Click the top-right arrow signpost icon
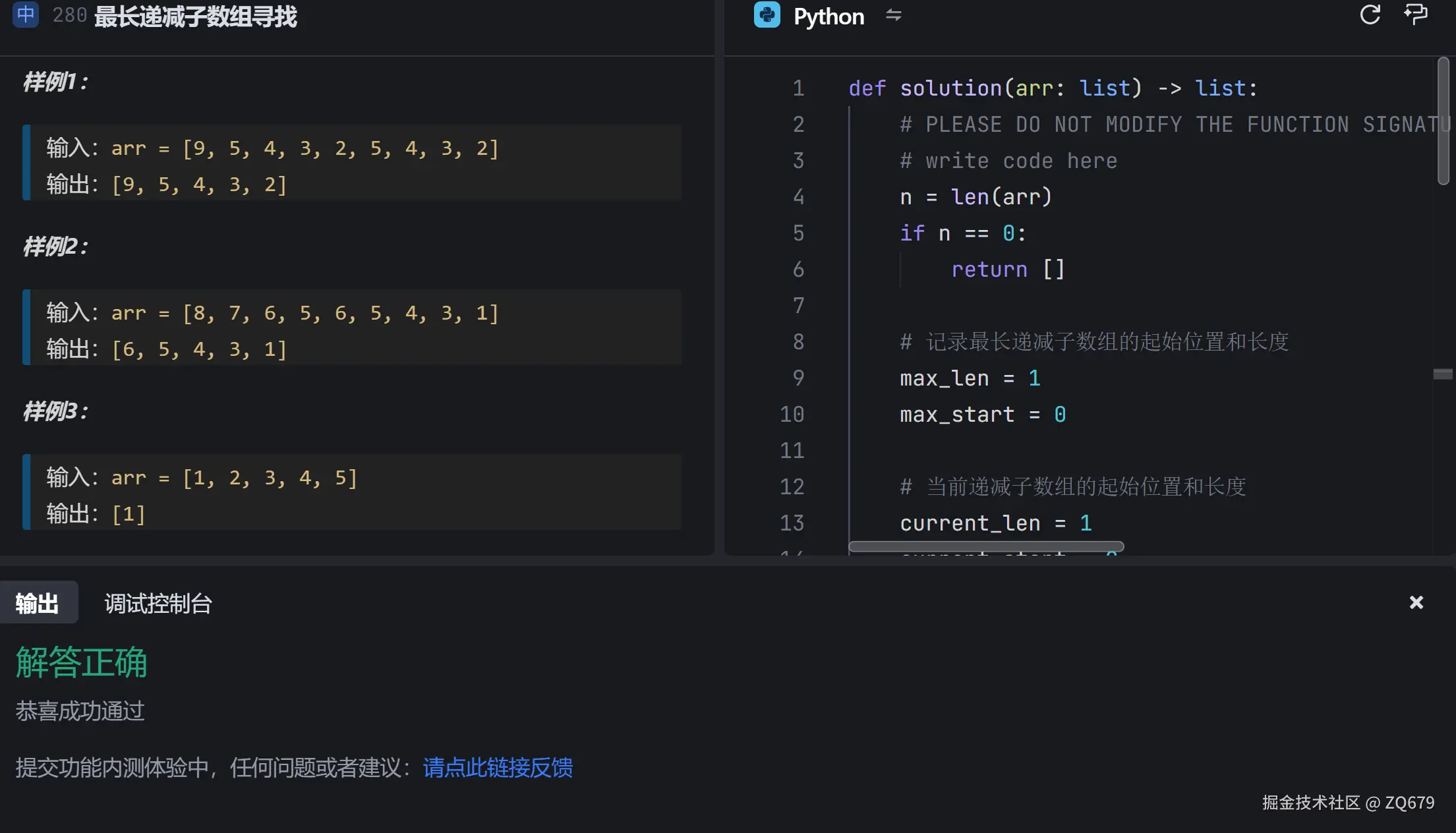This screenshot has width=1456, height=833. click(1415, 14)
